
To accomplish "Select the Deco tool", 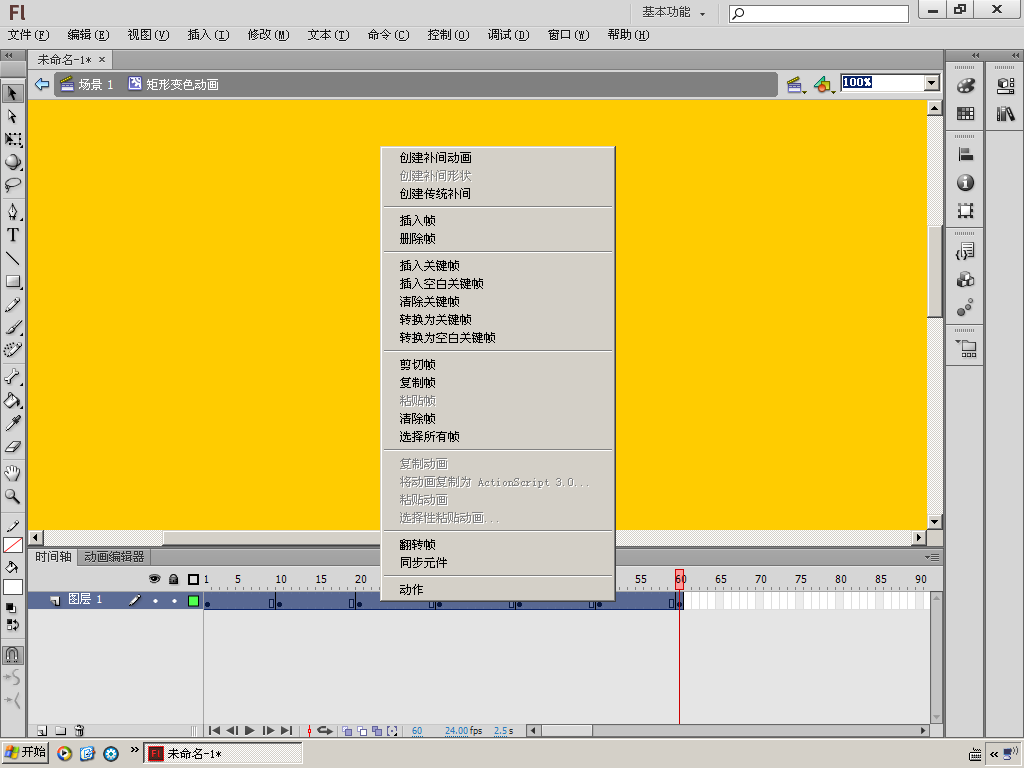I will [x=12, y=350].
